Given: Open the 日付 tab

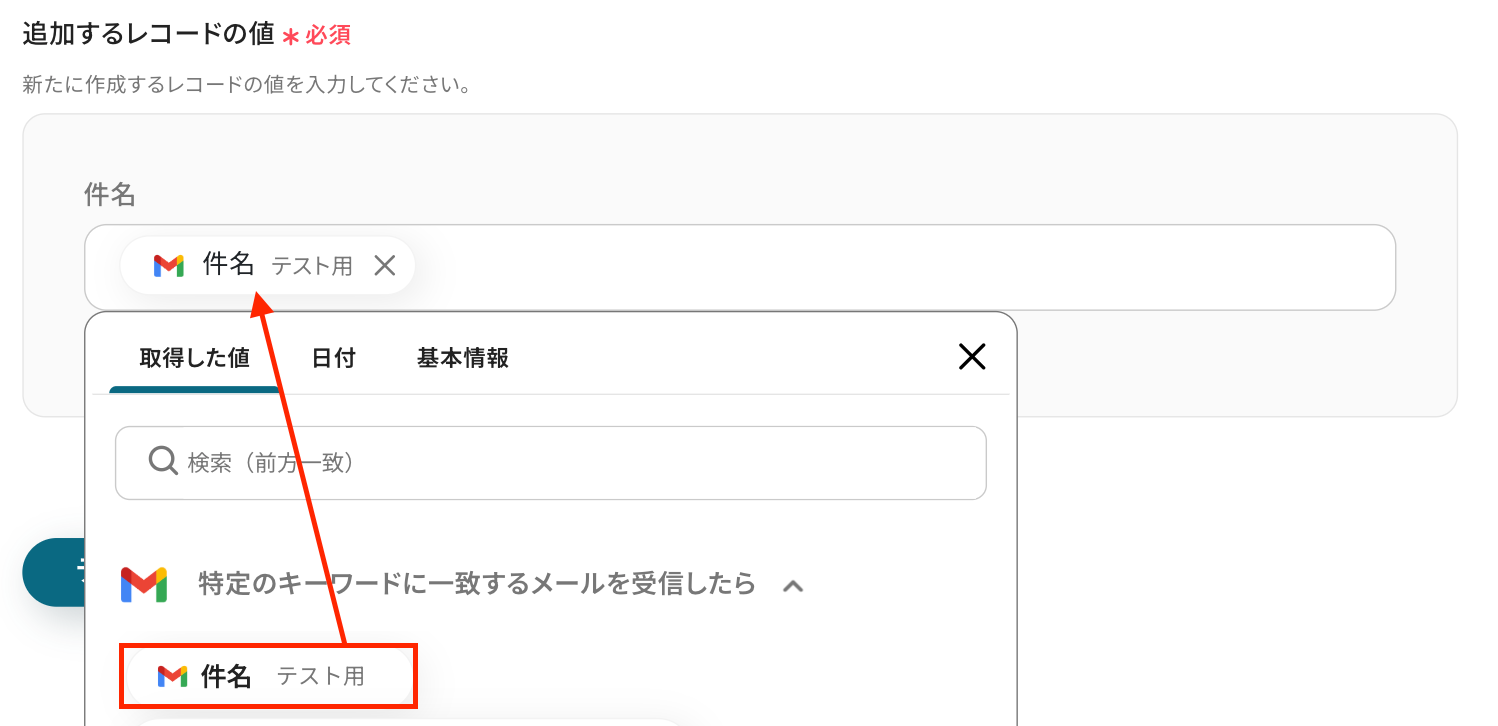Looking at the screenshot, I should click(333, 358).
